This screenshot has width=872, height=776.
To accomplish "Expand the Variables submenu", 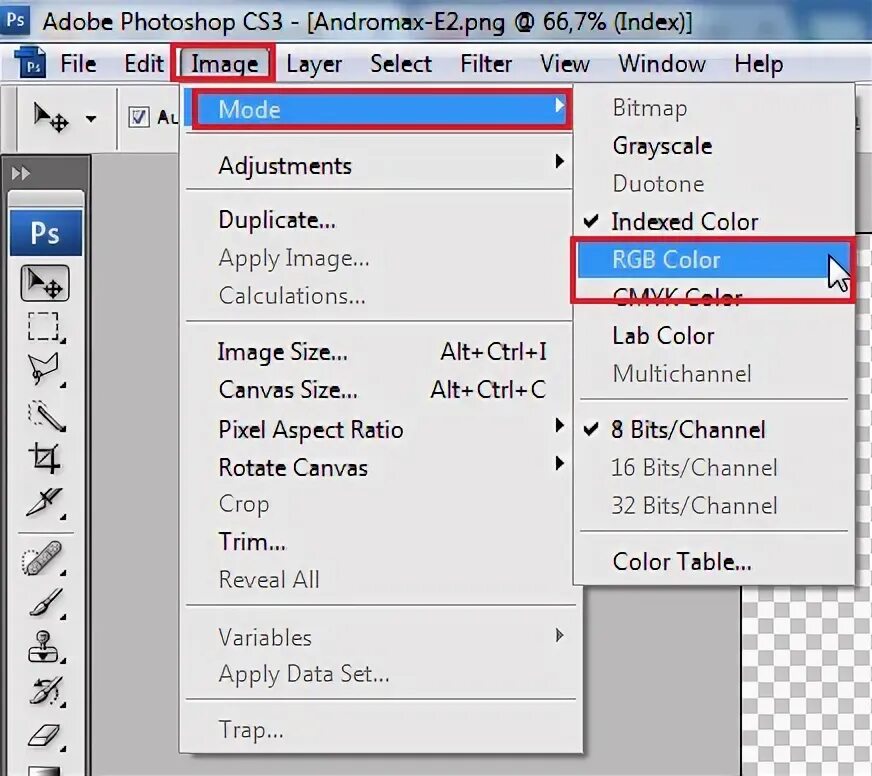I will click(381, 637).
